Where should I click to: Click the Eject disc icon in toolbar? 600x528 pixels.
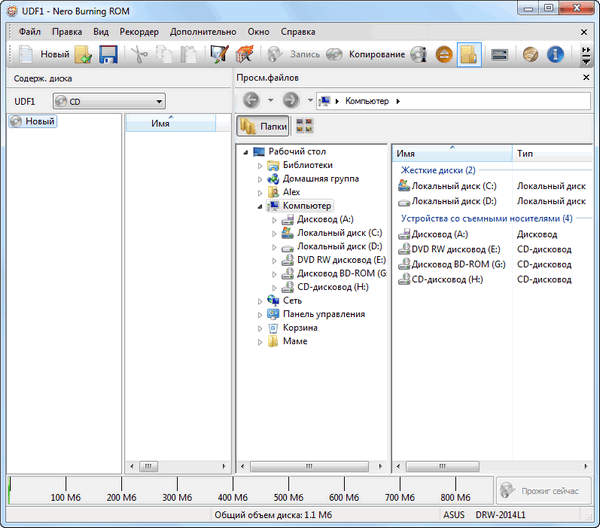[x=445, y=54]
